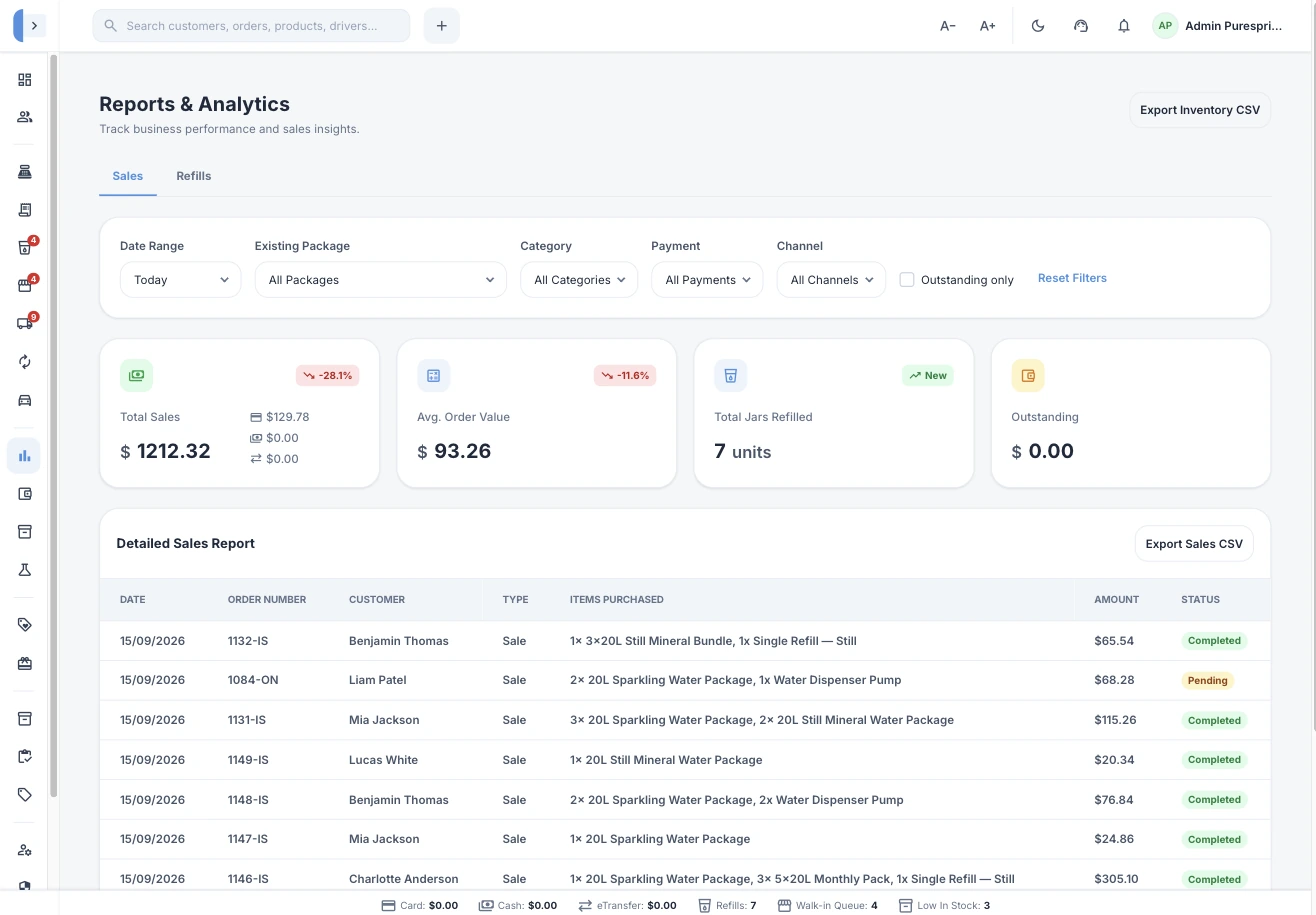This screenshot has height=915, width=1316.
Task: Toggle dark mode moon icon
Action: coord(1038,26)
